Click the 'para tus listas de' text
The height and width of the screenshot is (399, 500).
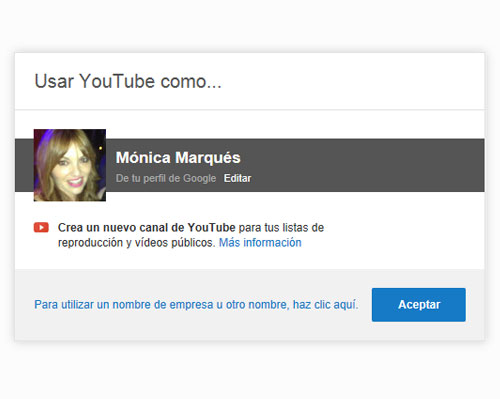[x=281, y=228]
